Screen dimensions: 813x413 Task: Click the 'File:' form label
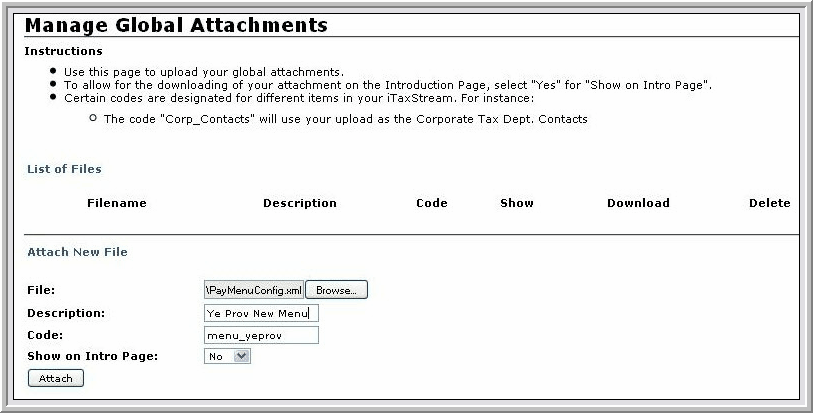40,290
